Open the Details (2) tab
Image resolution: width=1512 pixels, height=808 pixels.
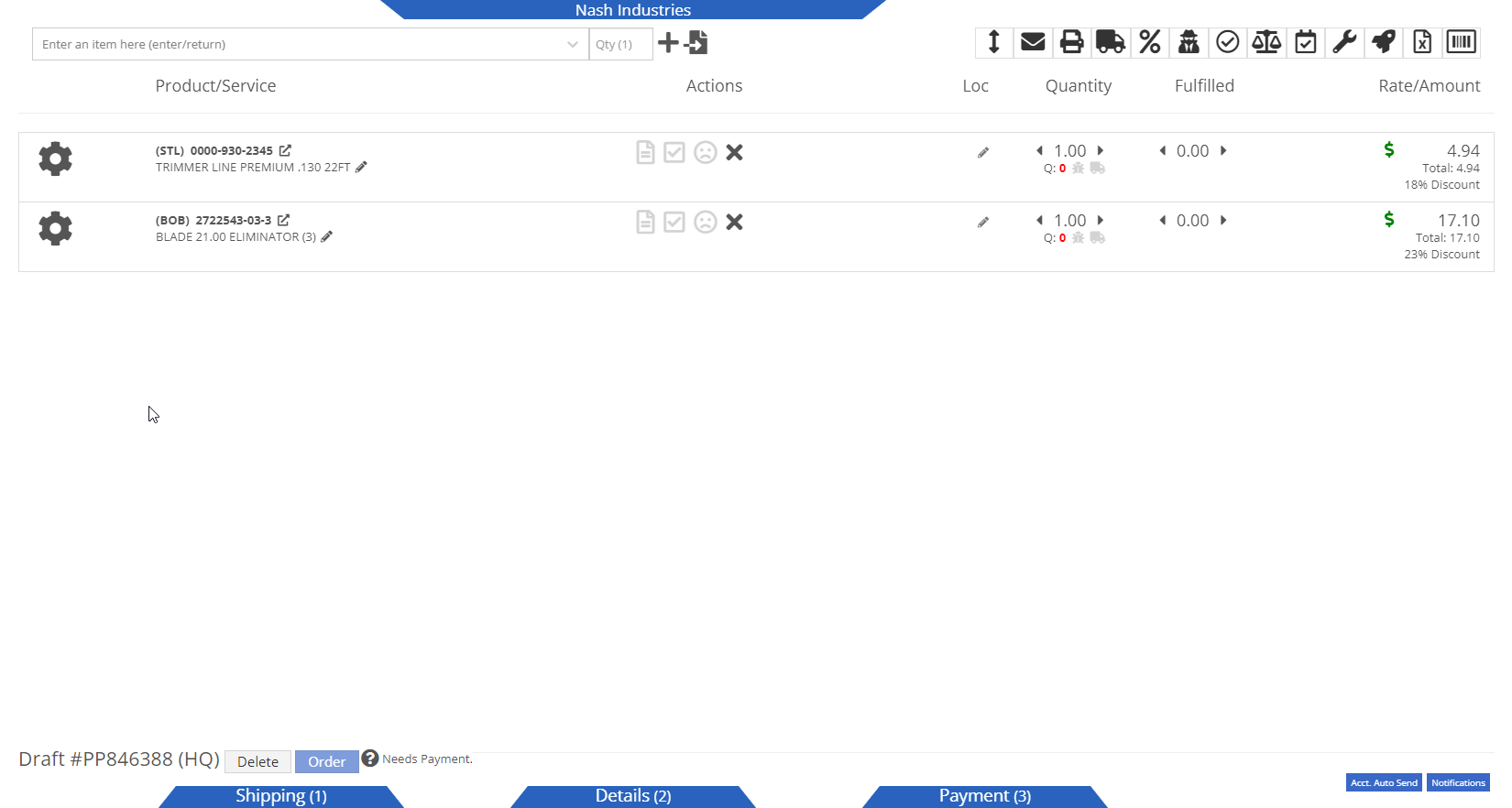(x=633, y=796)
